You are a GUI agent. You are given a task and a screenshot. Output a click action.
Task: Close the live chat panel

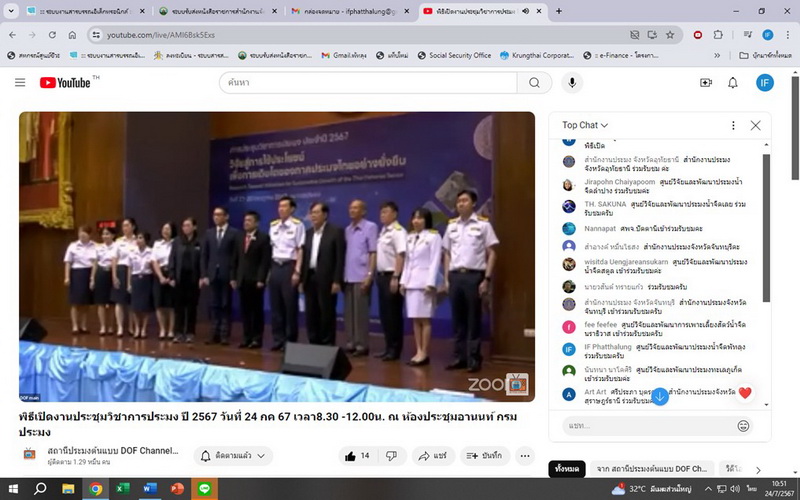coord(756,126)
